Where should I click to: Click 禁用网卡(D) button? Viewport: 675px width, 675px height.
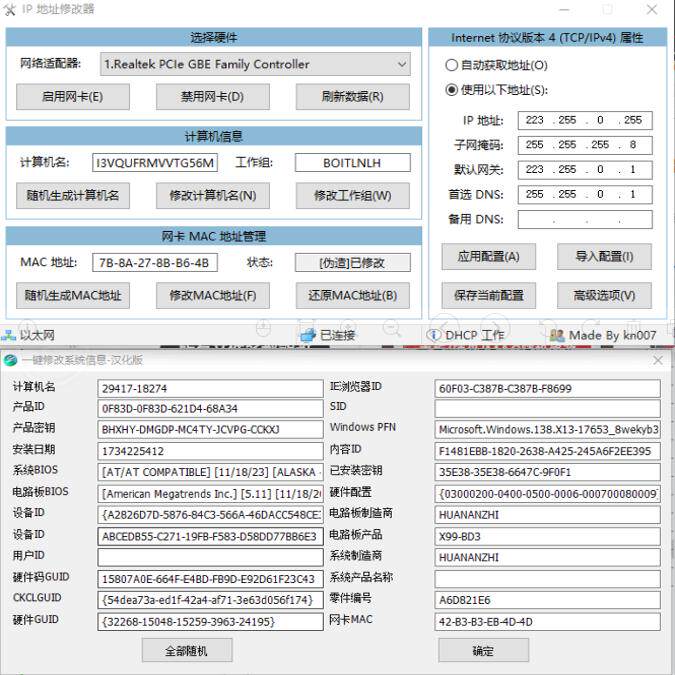(213, 96)
